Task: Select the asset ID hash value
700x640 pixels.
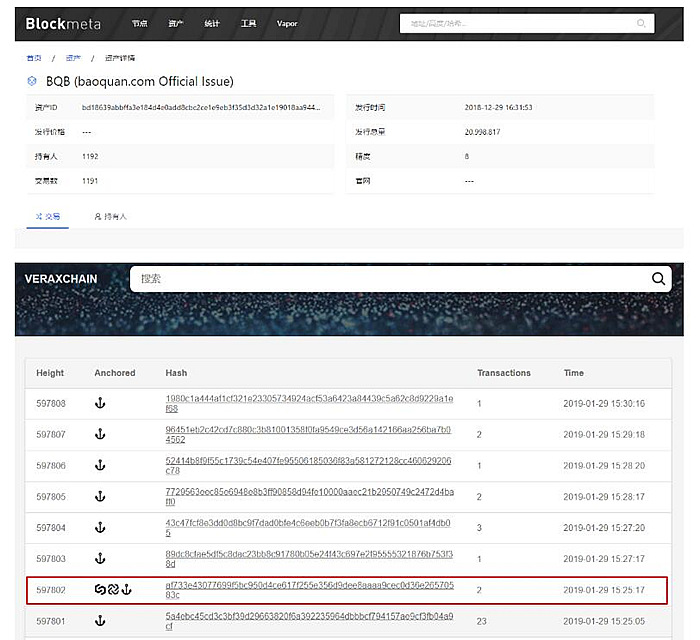Action: coord(201,108)
